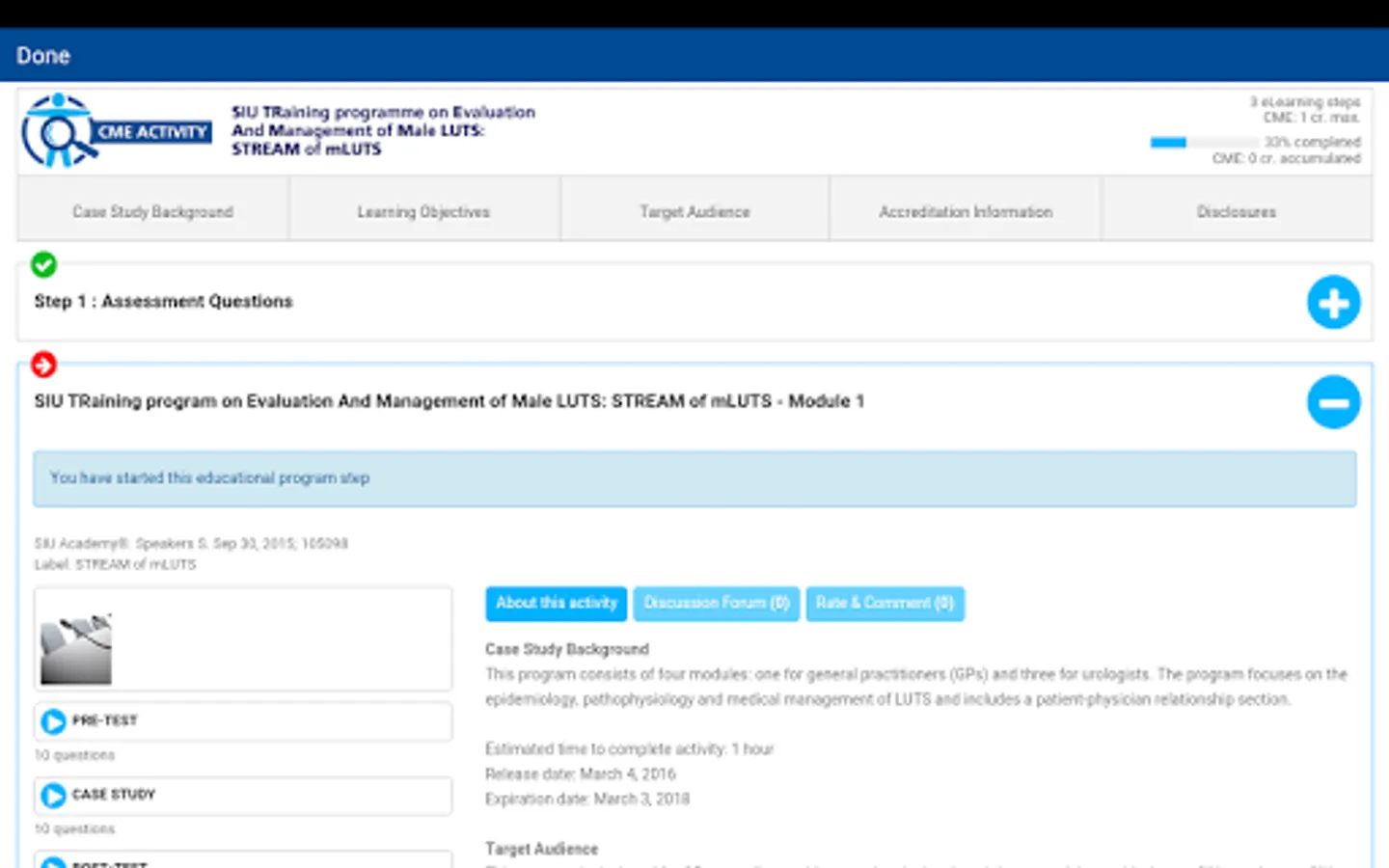Click Step 1 : Assessment Questions title
Viewport: 1389px width, 868px height.
point(163,301)
